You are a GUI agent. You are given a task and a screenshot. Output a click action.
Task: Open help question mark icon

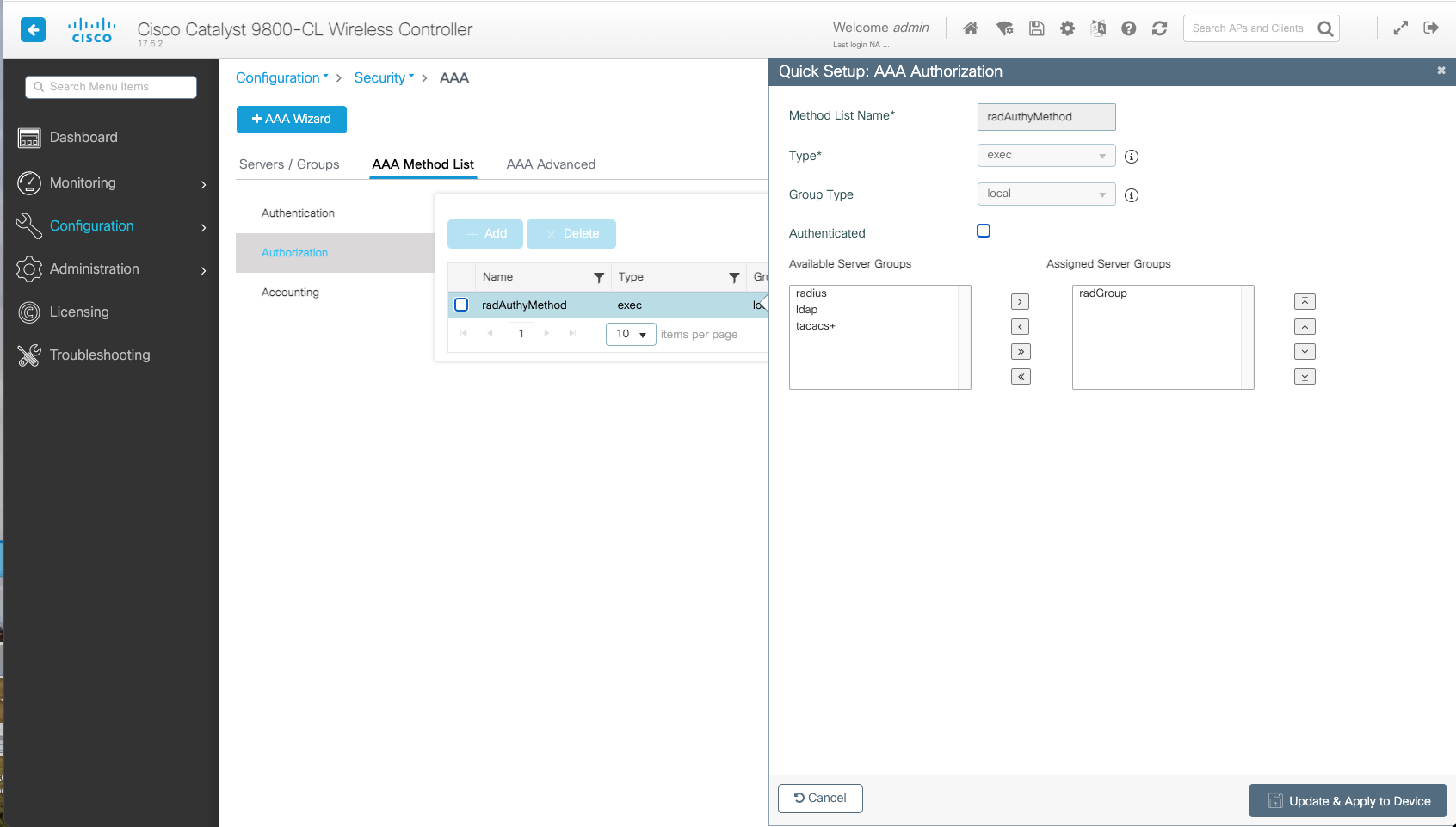1129,28
